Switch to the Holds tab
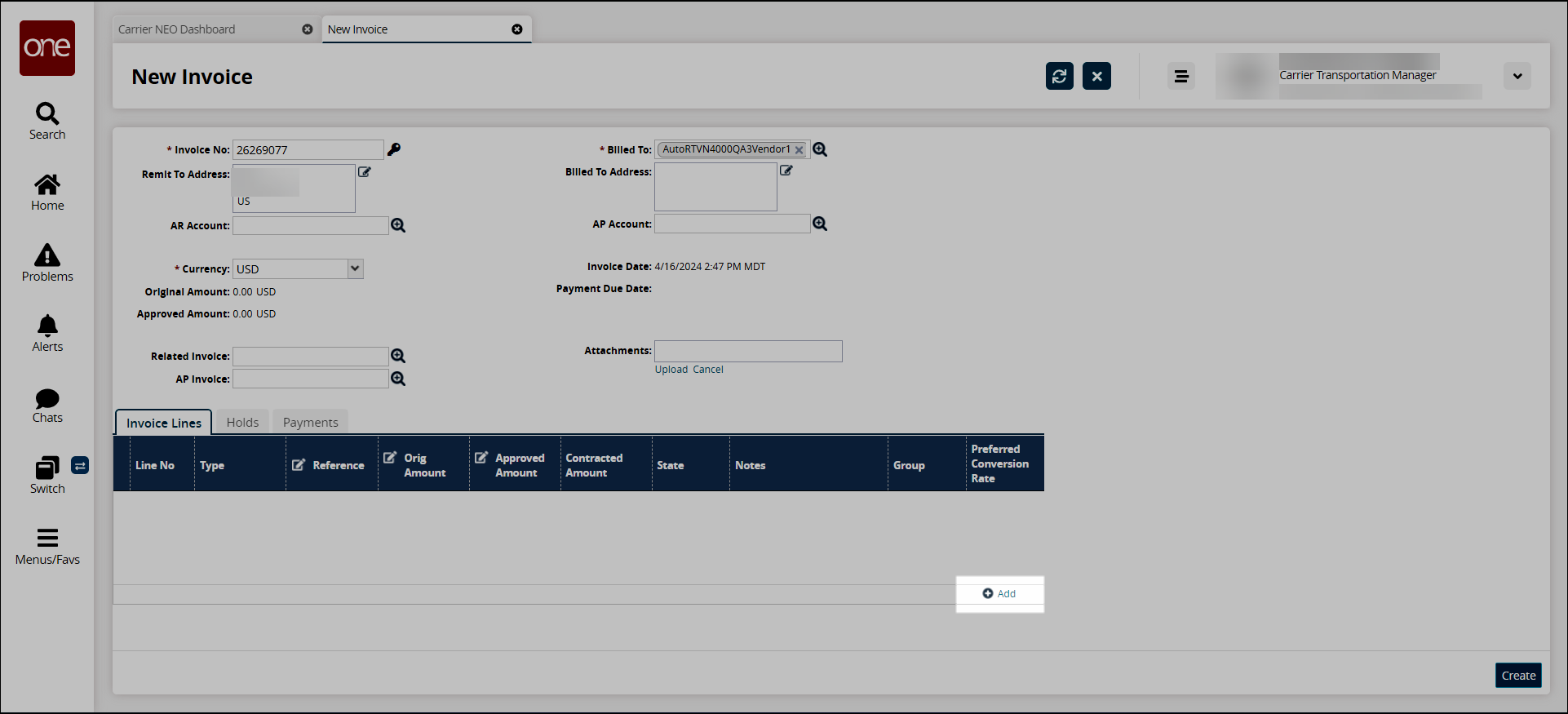Viewport: 1568px width, 714px height. [x=242, y=422]
